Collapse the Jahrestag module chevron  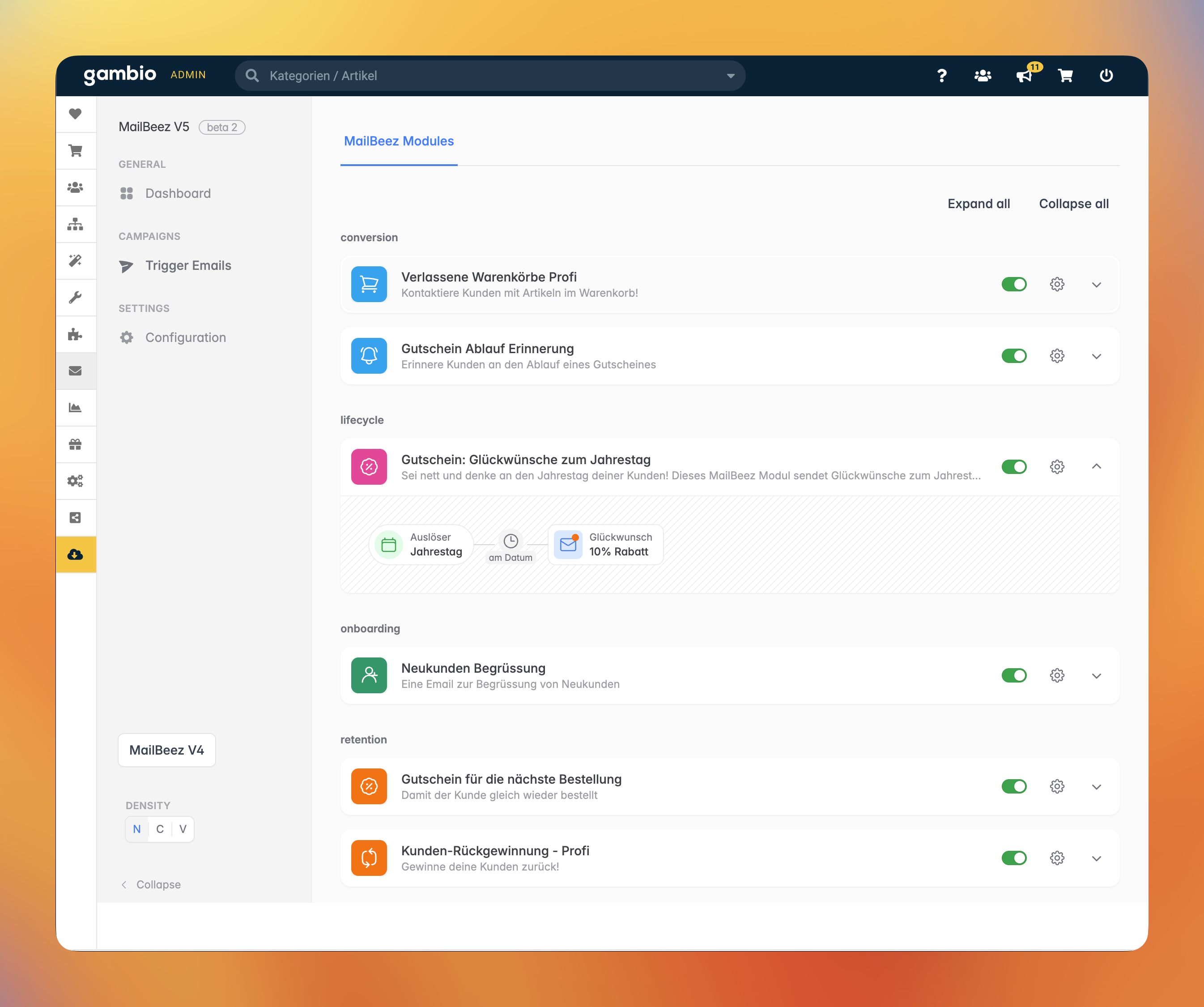(1096, 467)
